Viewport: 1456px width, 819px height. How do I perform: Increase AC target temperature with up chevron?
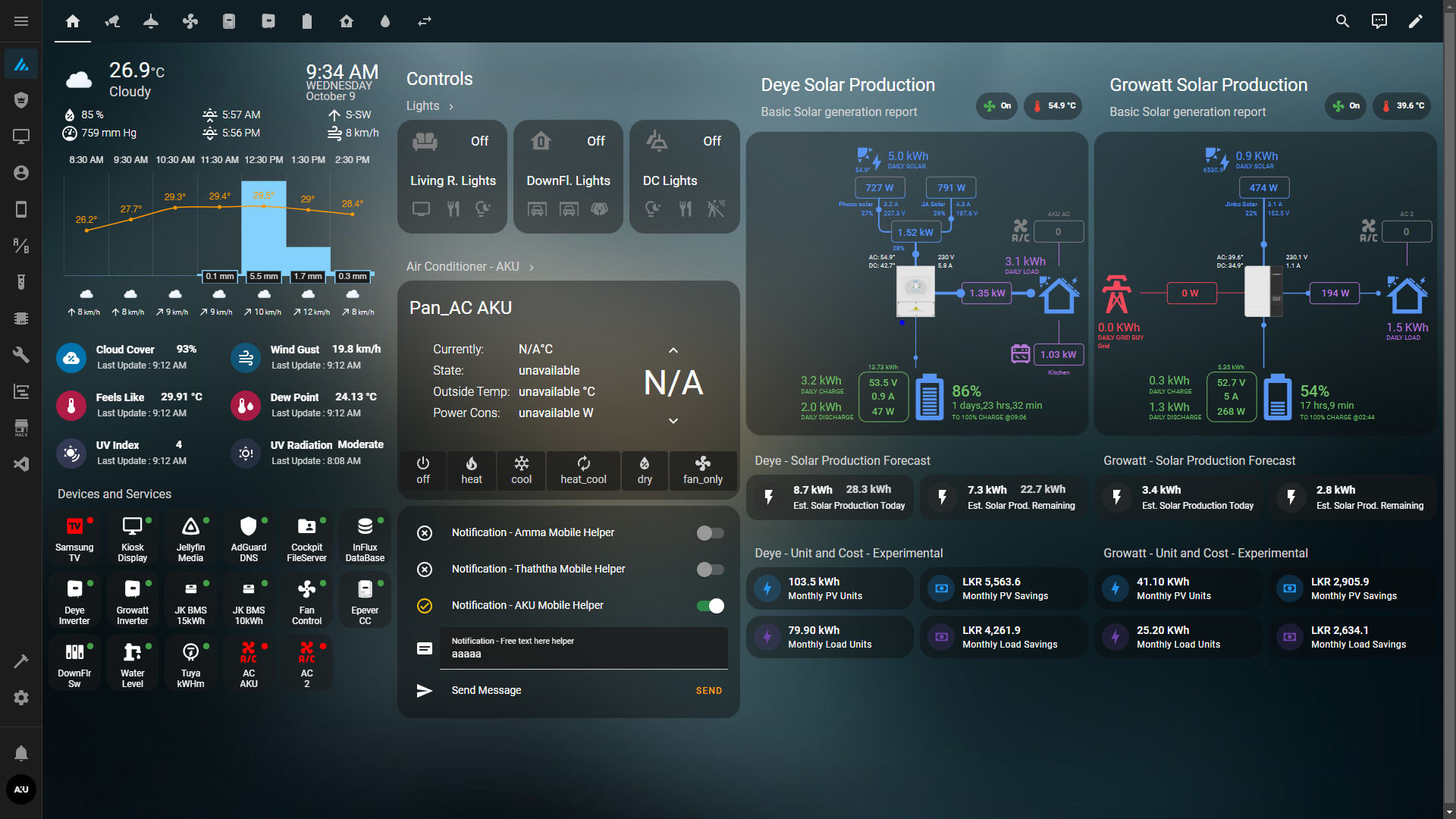[x=673, y=350]
